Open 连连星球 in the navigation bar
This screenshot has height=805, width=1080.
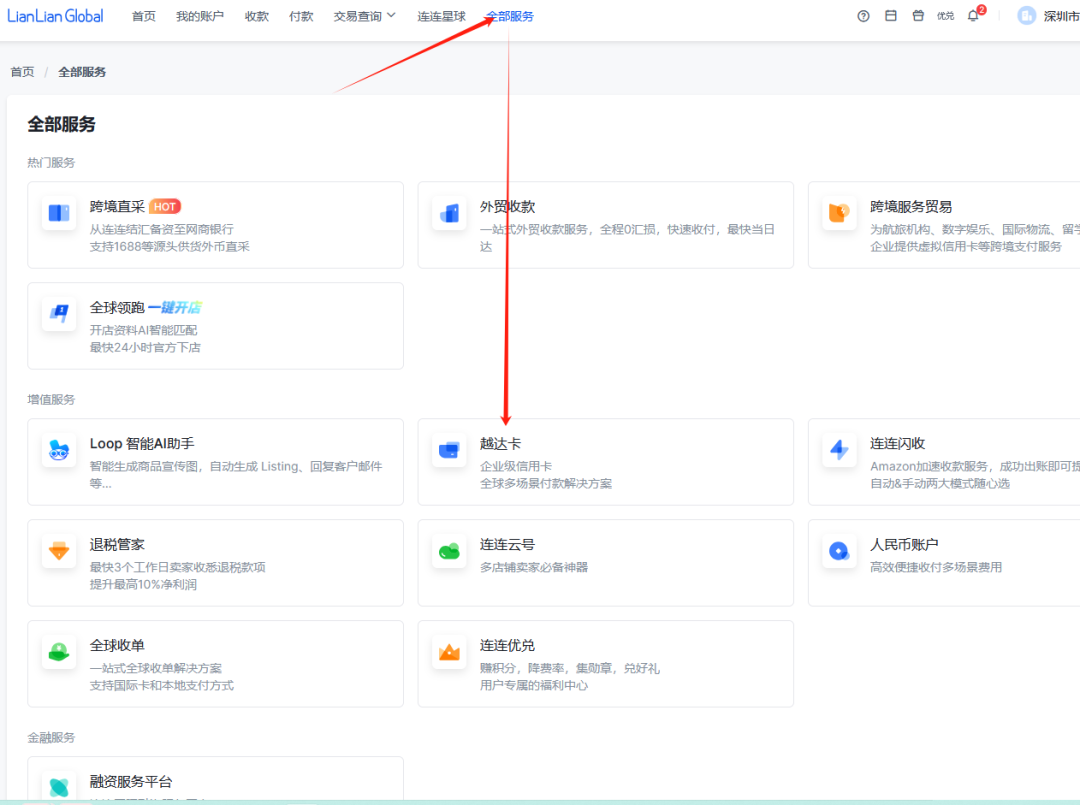coord(442,16)
